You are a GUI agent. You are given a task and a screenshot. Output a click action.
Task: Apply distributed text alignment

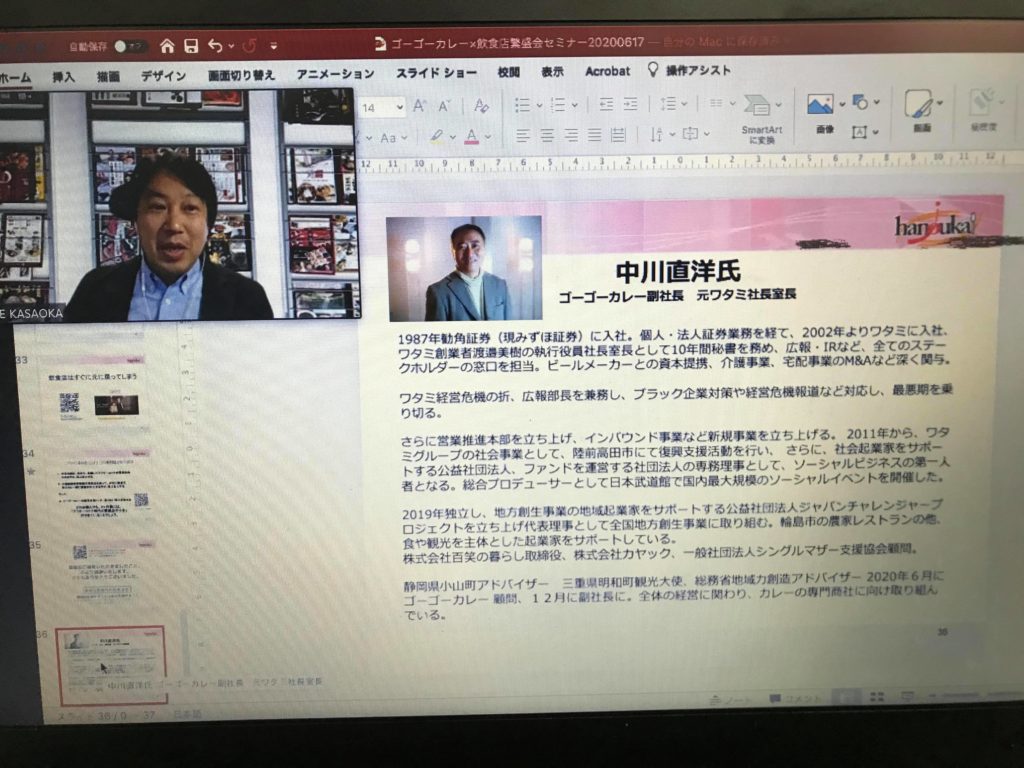pos(618,135)
